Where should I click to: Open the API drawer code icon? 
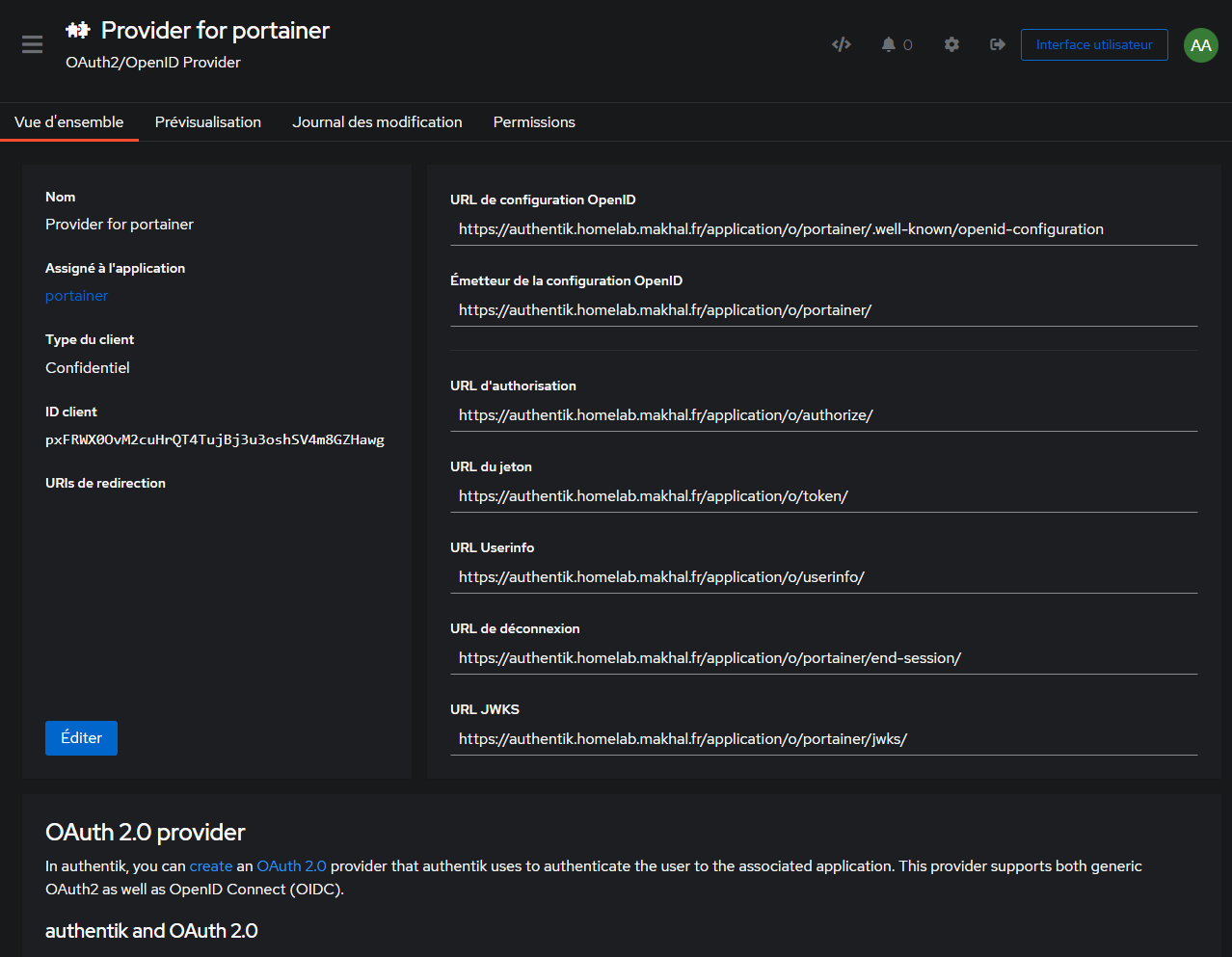pyautogui.click(x=842, y=44)
